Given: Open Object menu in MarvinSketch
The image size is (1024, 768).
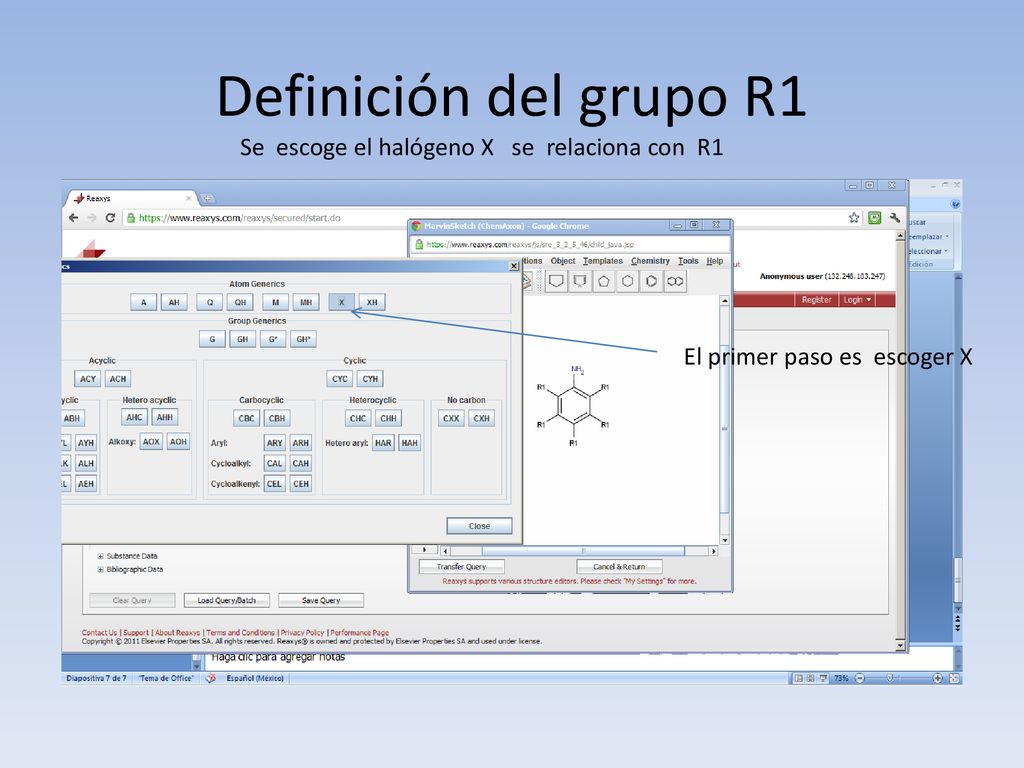Looking at the screenshot, I should pyautogui.click(x=563, y=261).
